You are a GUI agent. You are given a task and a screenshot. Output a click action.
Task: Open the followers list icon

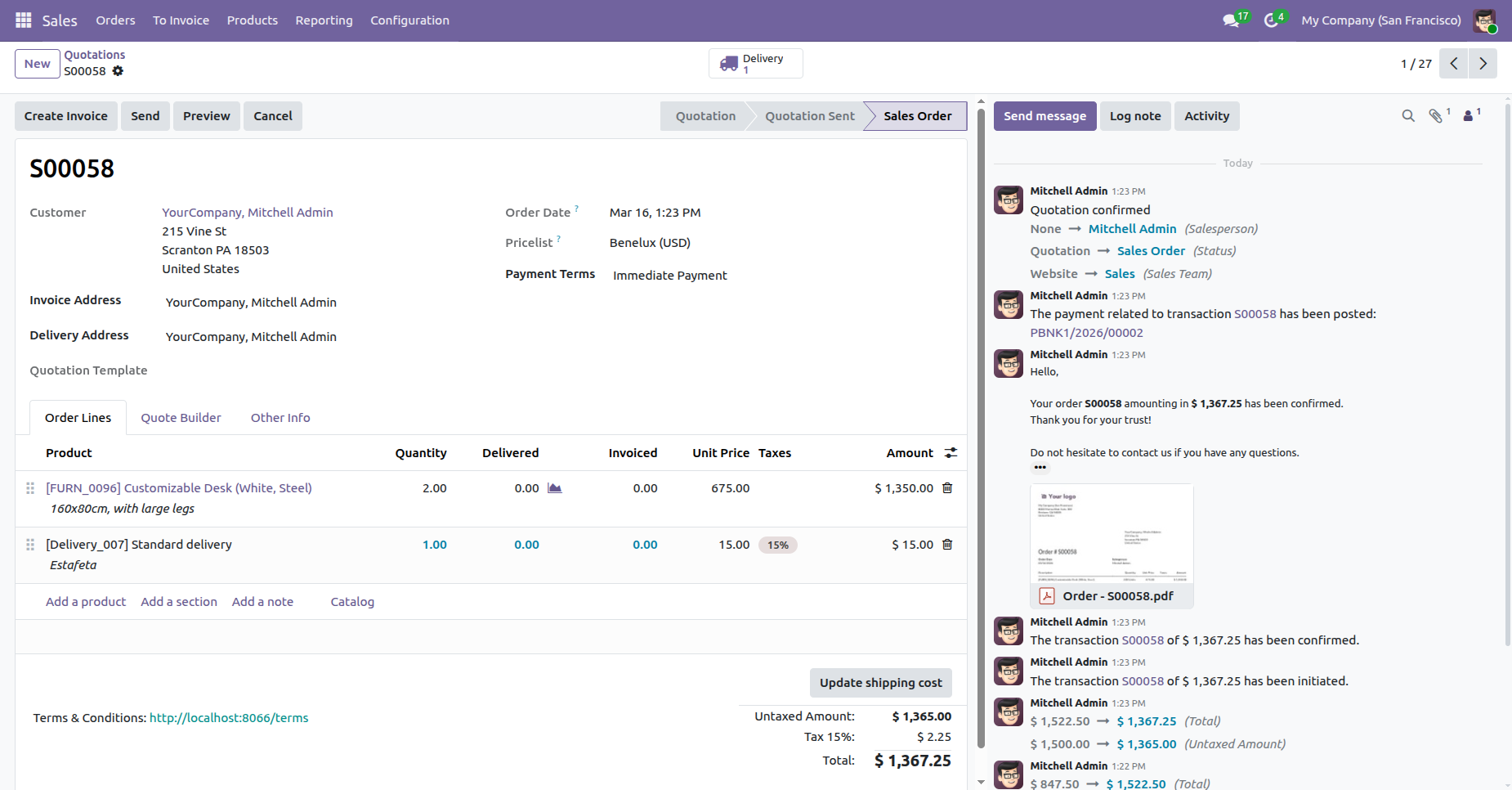coord(1468,116)
